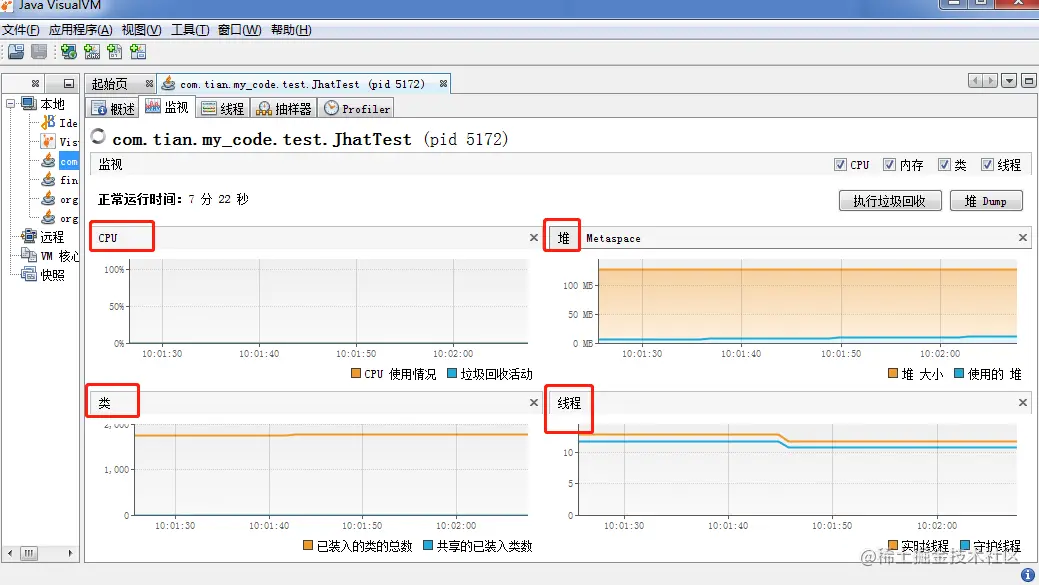Open 窗口(W) menu
The width and height of the screenshot is (1039, 585).
coord(239,30)
